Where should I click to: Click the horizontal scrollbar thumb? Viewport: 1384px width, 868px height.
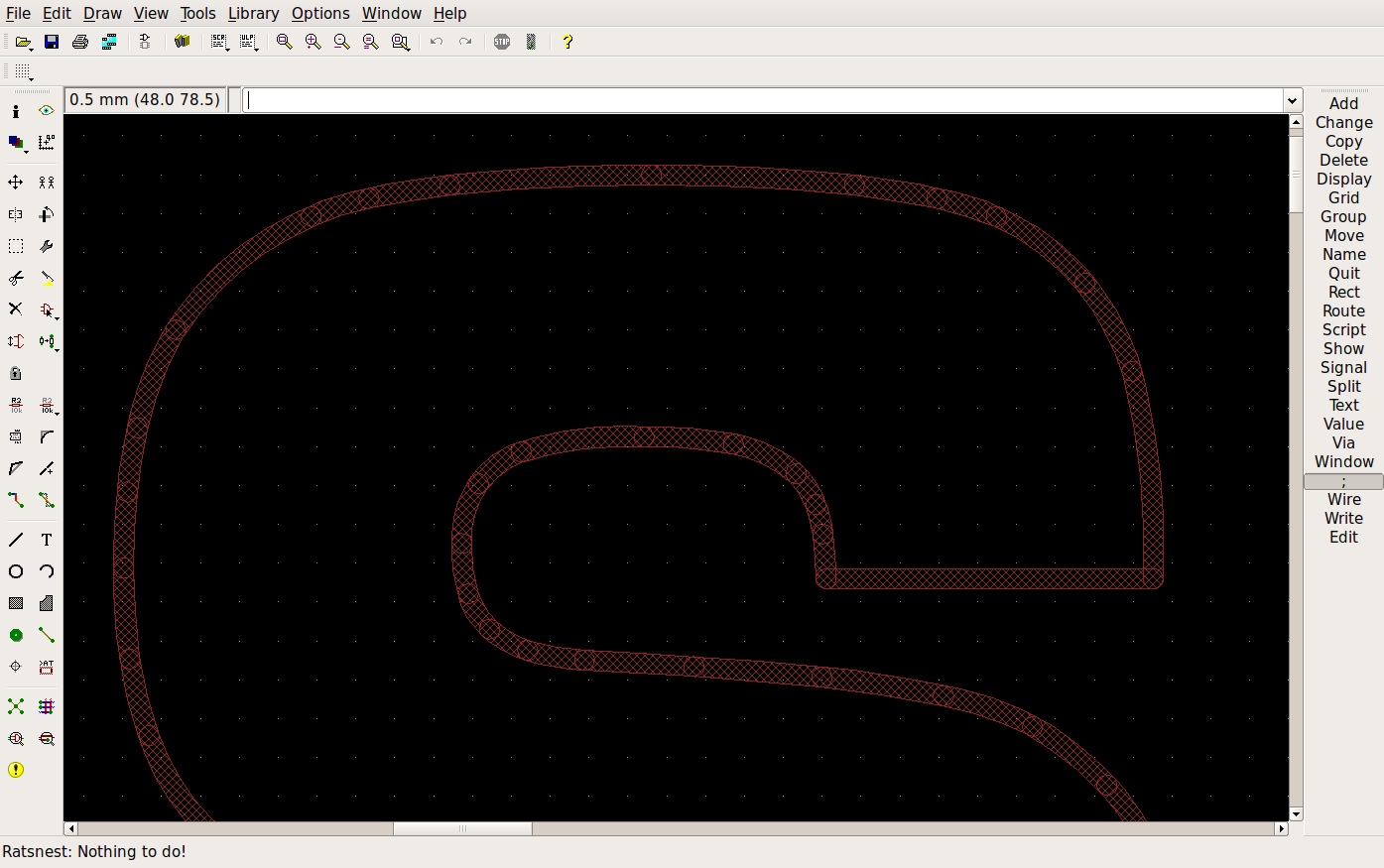(x=462, y=828)
